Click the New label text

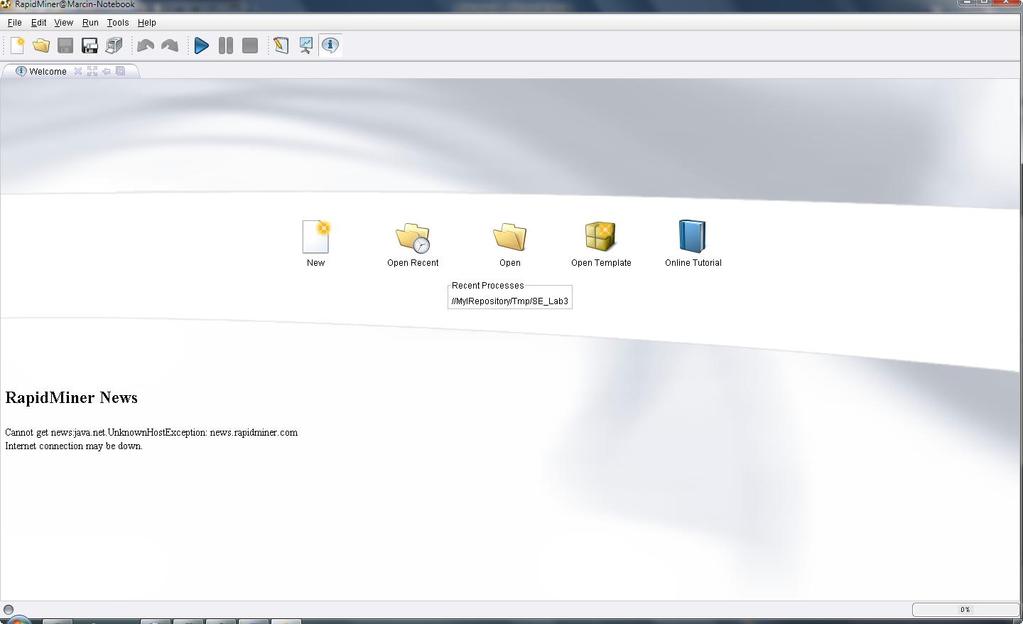[x=316, y=262]
